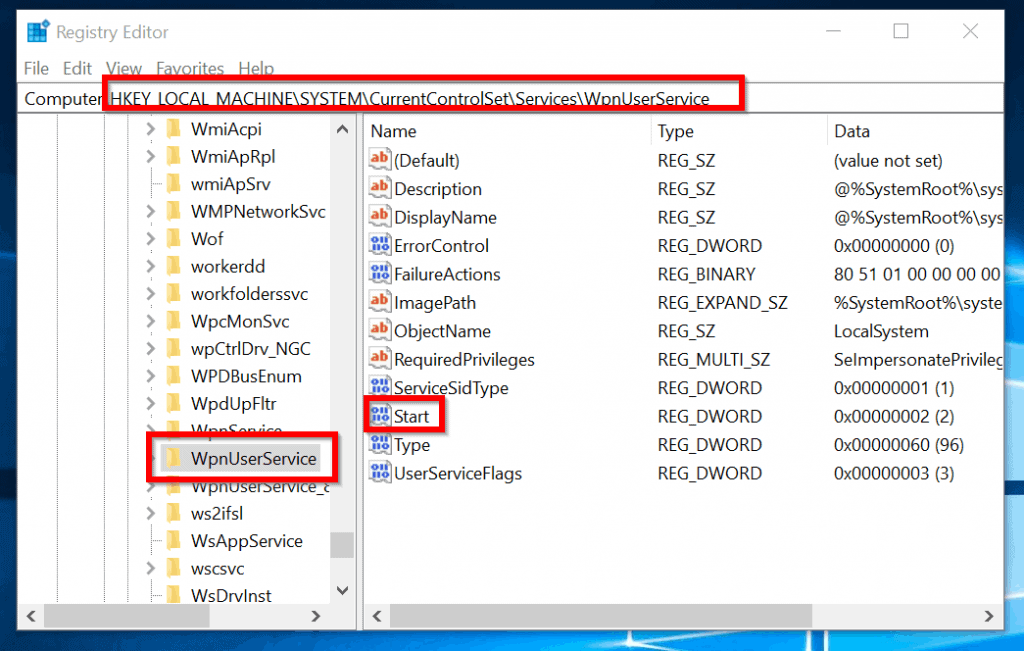
Task: Click values pane scroll left arrow
Action: [377, 616]
